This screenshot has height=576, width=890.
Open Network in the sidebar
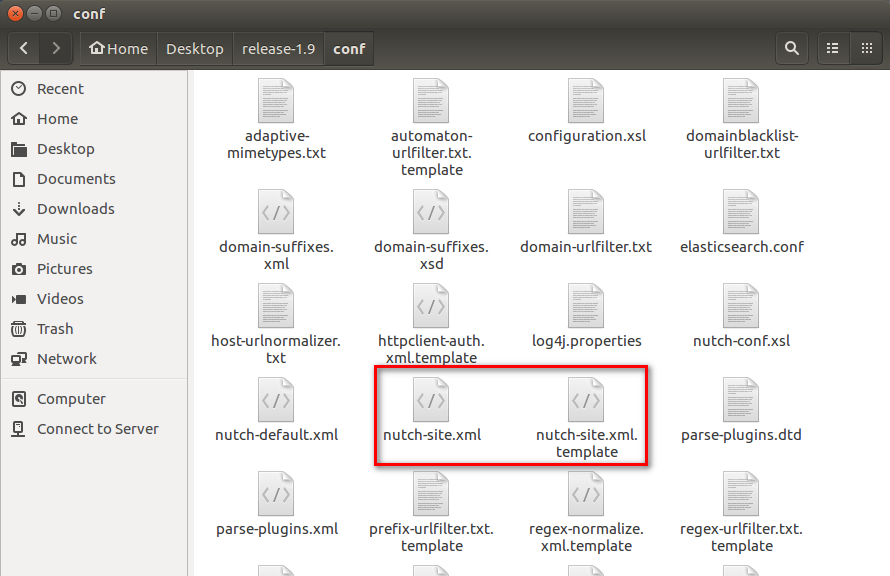tap(66, 360)
